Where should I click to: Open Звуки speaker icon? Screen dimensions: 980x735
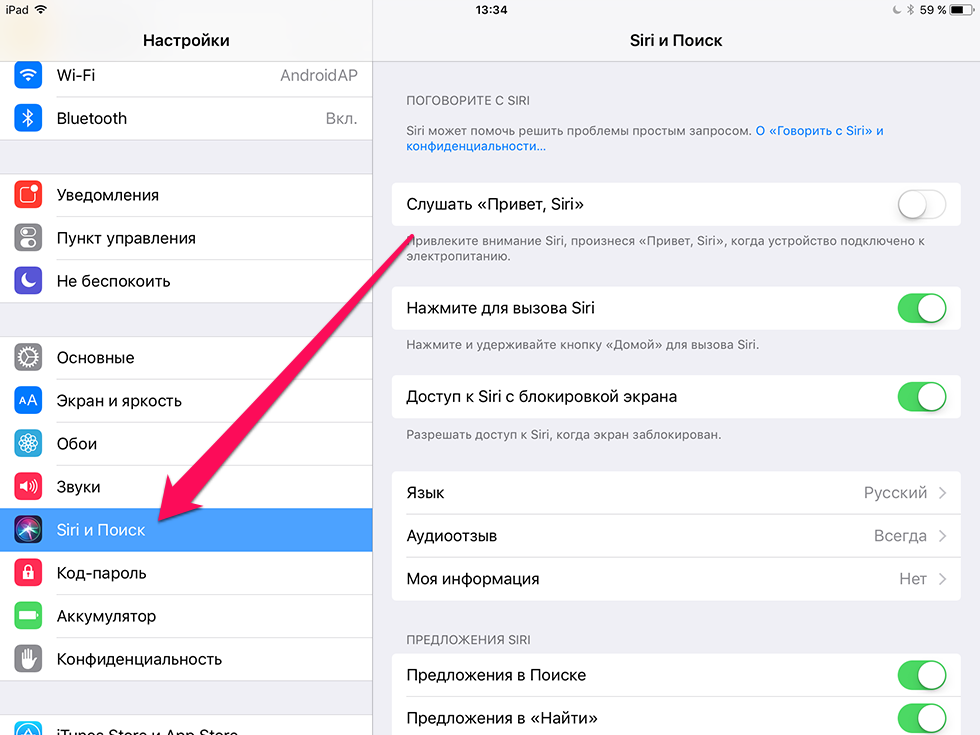pos(28,487)
